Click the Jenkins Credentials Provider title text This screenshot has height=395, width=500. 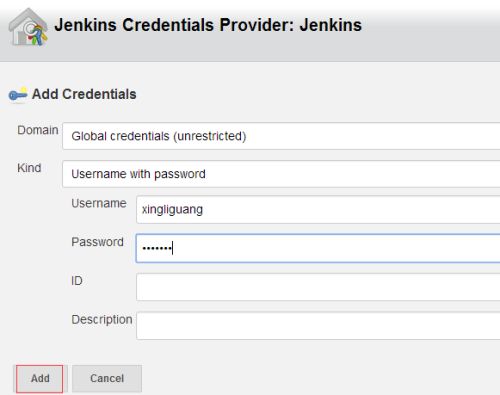[208, 25]
